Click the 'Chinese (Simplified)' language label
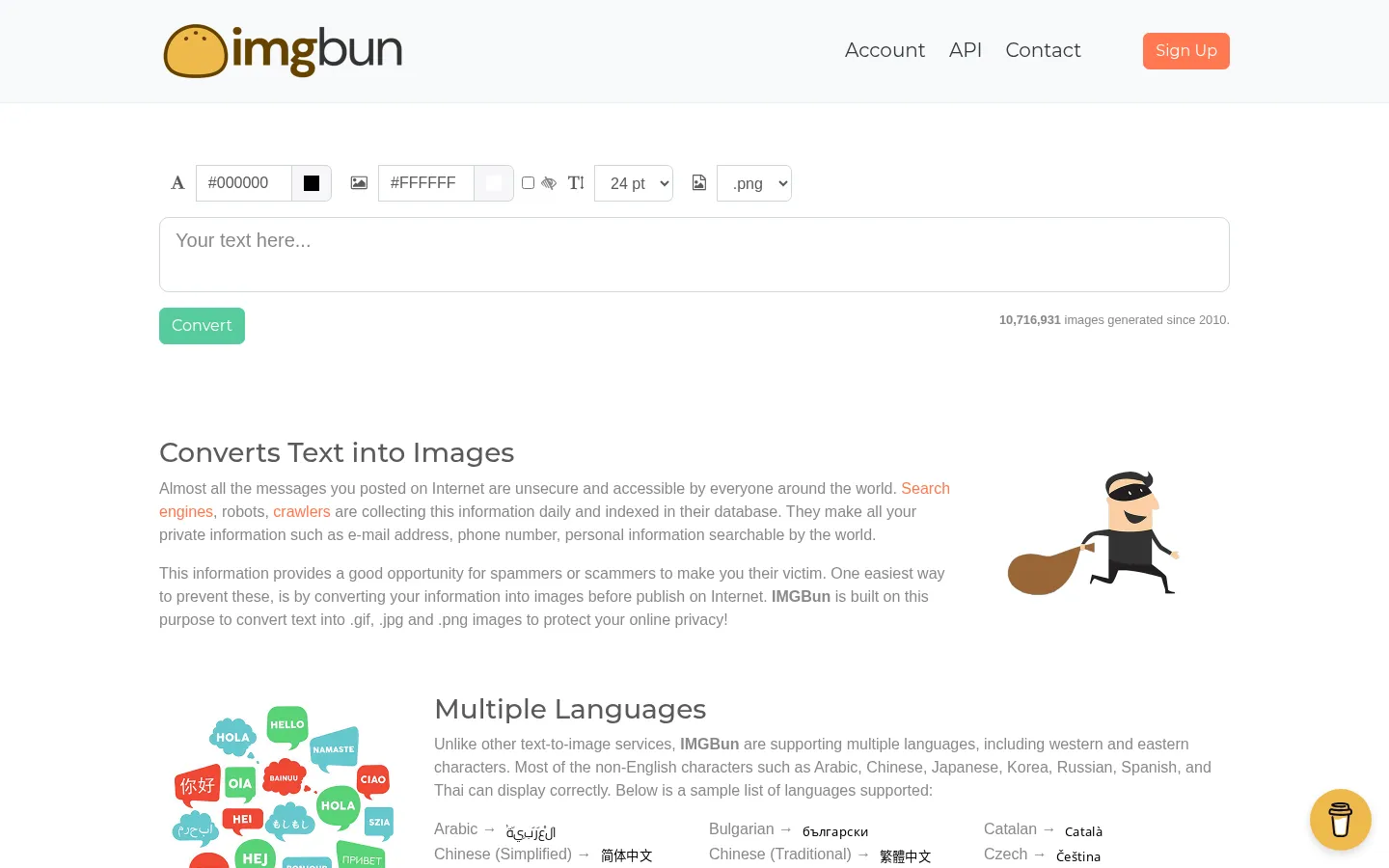Viewport: 1389px width, 868px height. [503, 854]
